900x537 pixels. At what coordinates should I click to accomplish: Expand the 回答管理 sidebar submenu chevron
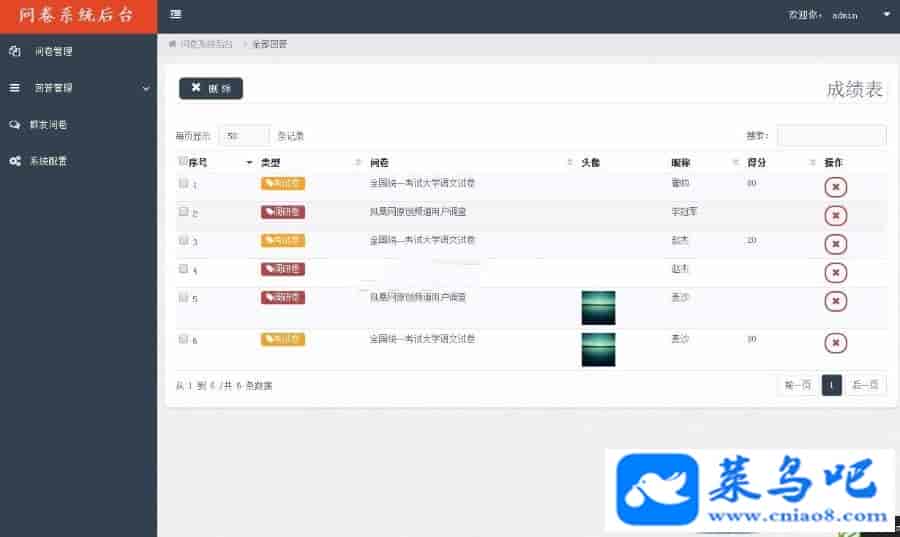point(146,88)
